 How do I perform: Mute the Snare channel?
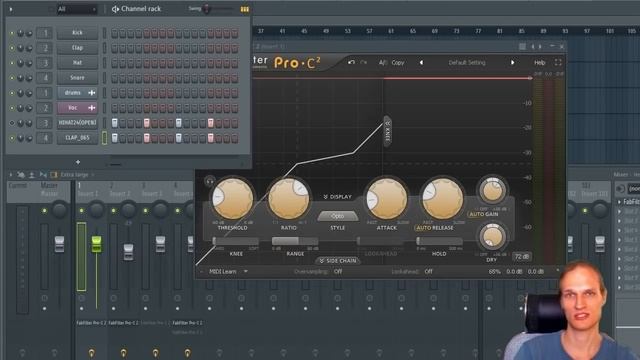[x=12, y=78]
